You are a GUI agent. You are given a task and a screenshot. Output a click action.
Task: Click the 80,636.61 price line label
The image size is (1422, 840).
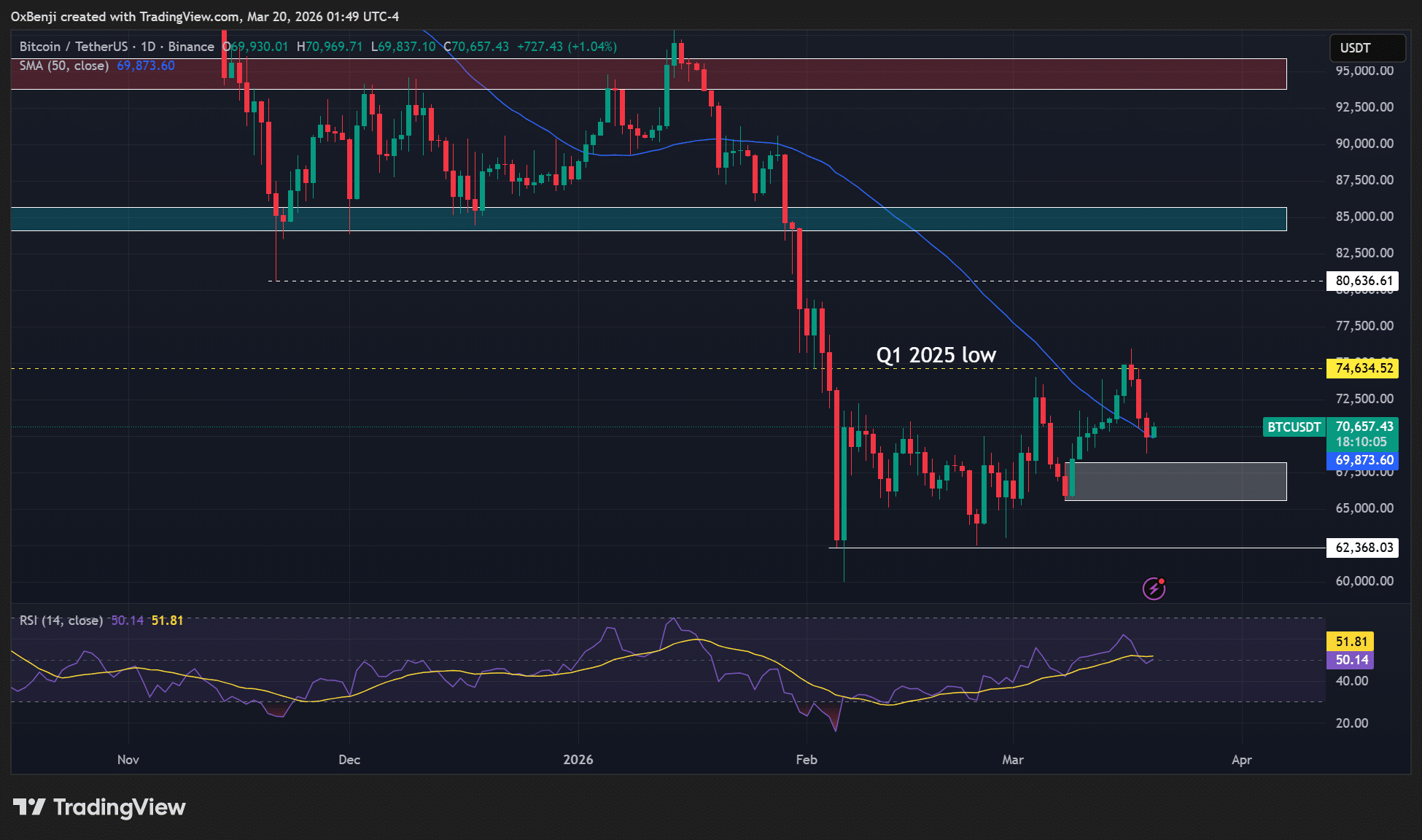tap(1362, 281)
